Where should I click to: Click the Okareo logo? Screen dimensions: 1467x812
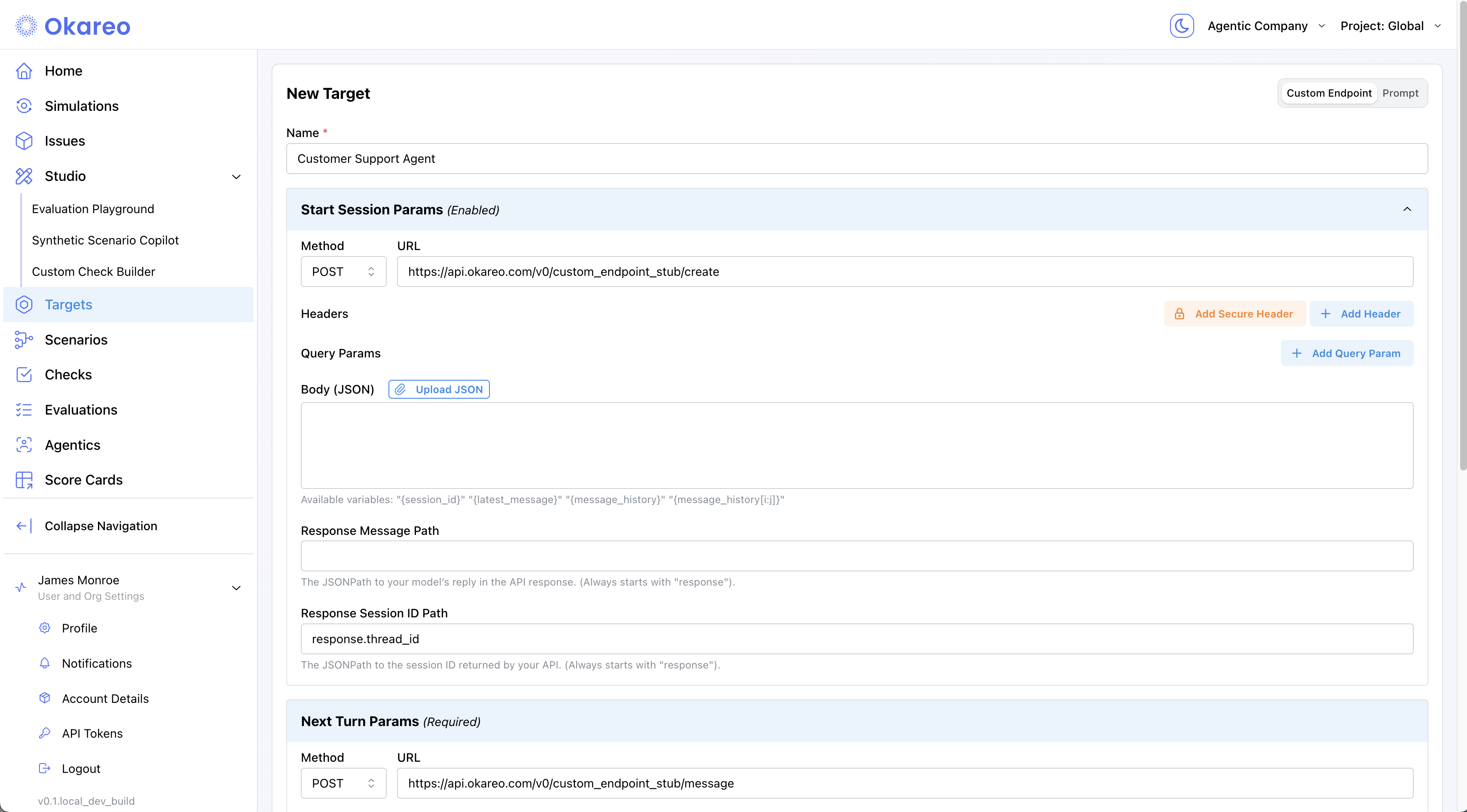[x=73, y=26]
